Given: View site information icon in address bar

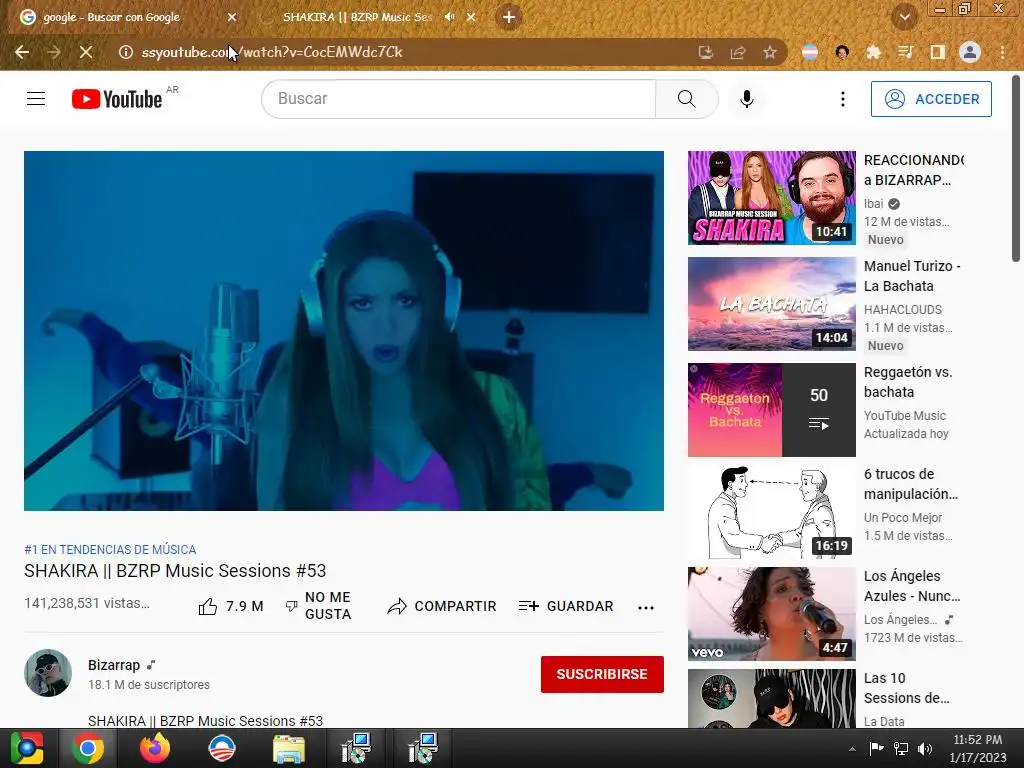Looking at the screenshot, I should point(125,52).
